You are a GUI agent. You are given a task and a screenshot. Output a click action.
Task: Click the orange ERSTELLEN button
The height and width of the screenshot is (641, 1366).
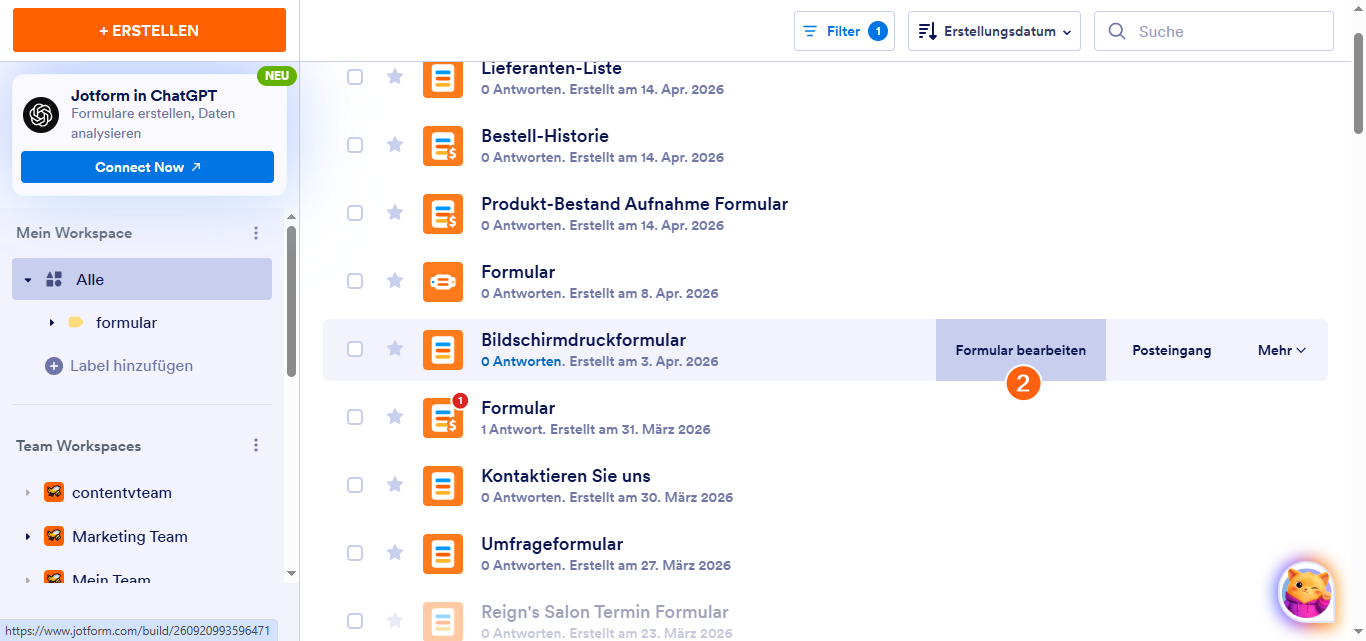(148, 30)
